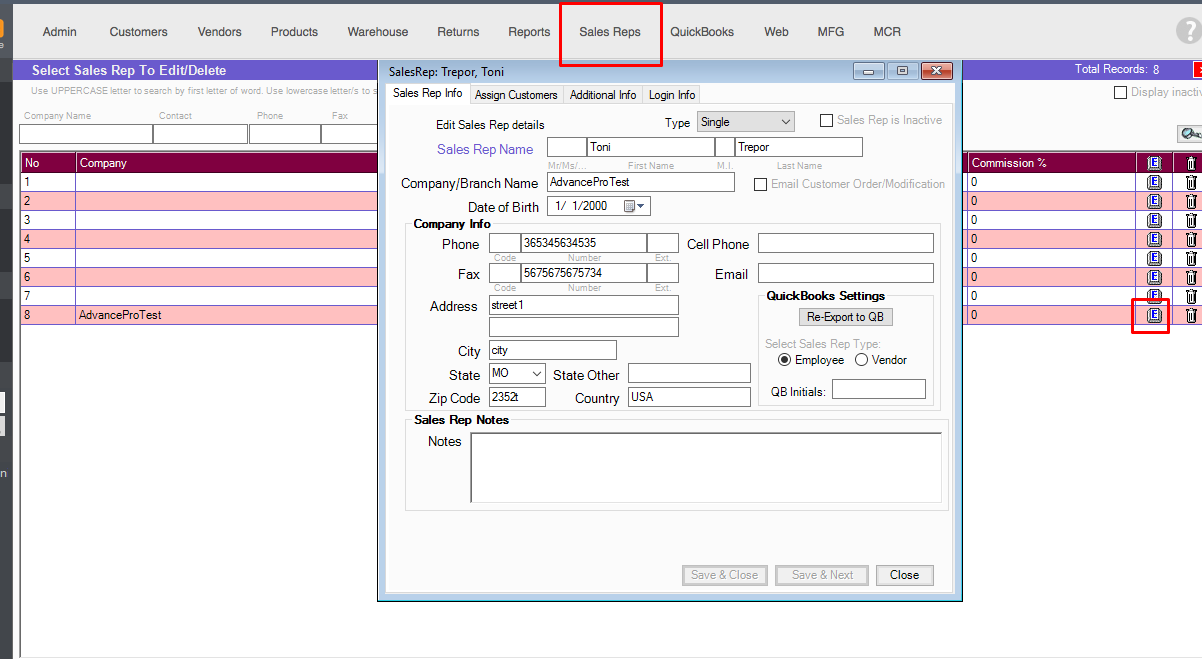1202x659 pixels.
Task: Click edit icon for row 4
Action: (x=1153, y=239)
